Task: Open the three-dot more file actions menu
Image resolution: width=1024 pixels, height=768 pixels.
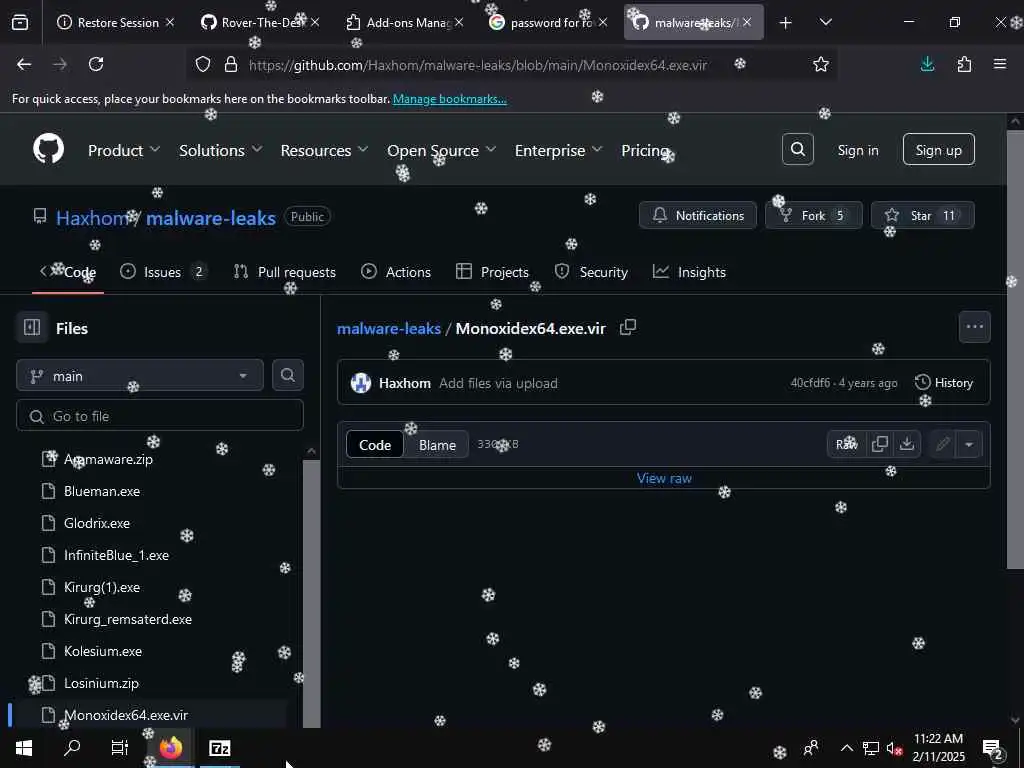Action: 974,327
